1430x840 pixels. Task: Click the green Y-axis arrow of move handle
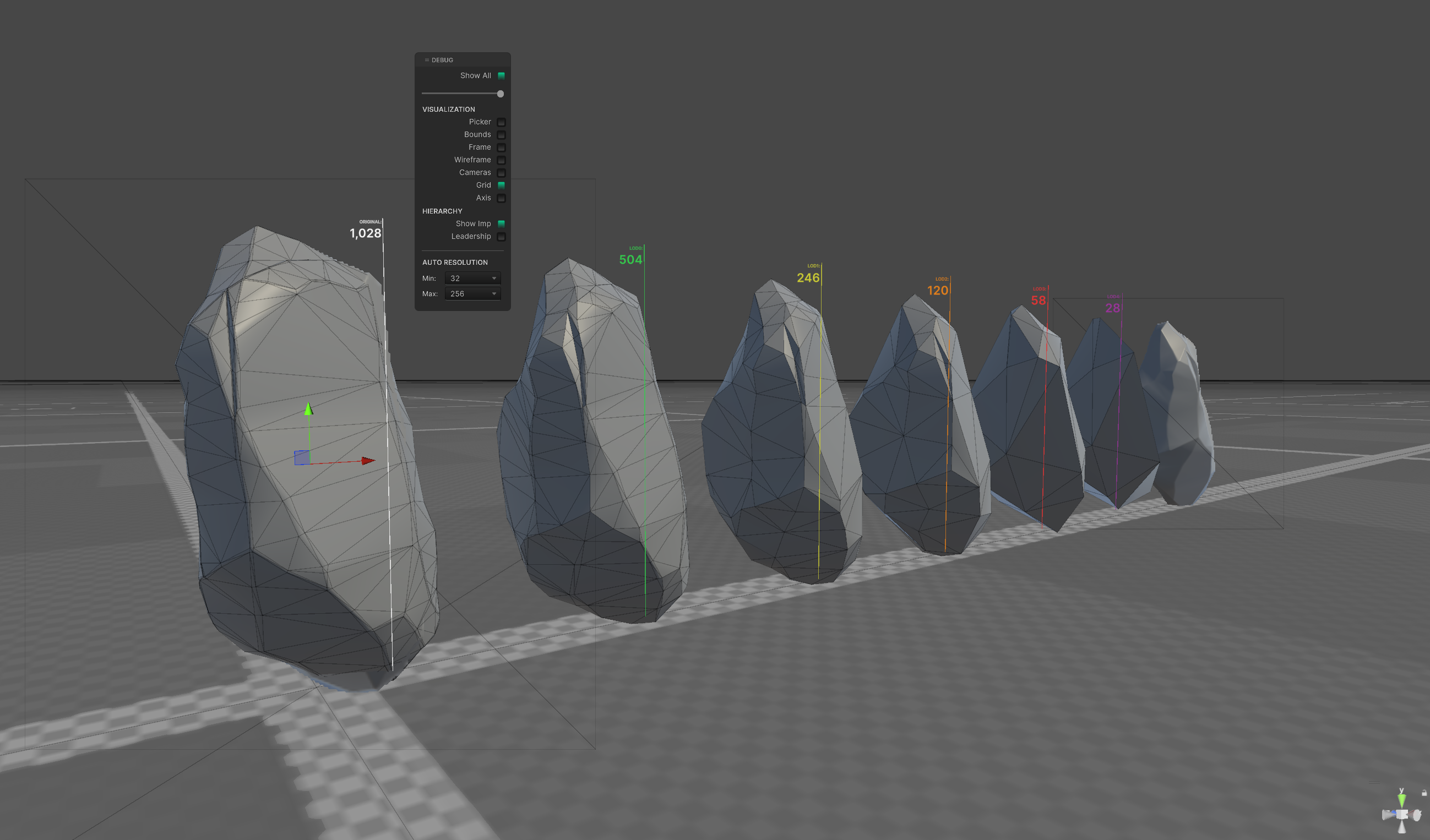(x=309, y=409)
